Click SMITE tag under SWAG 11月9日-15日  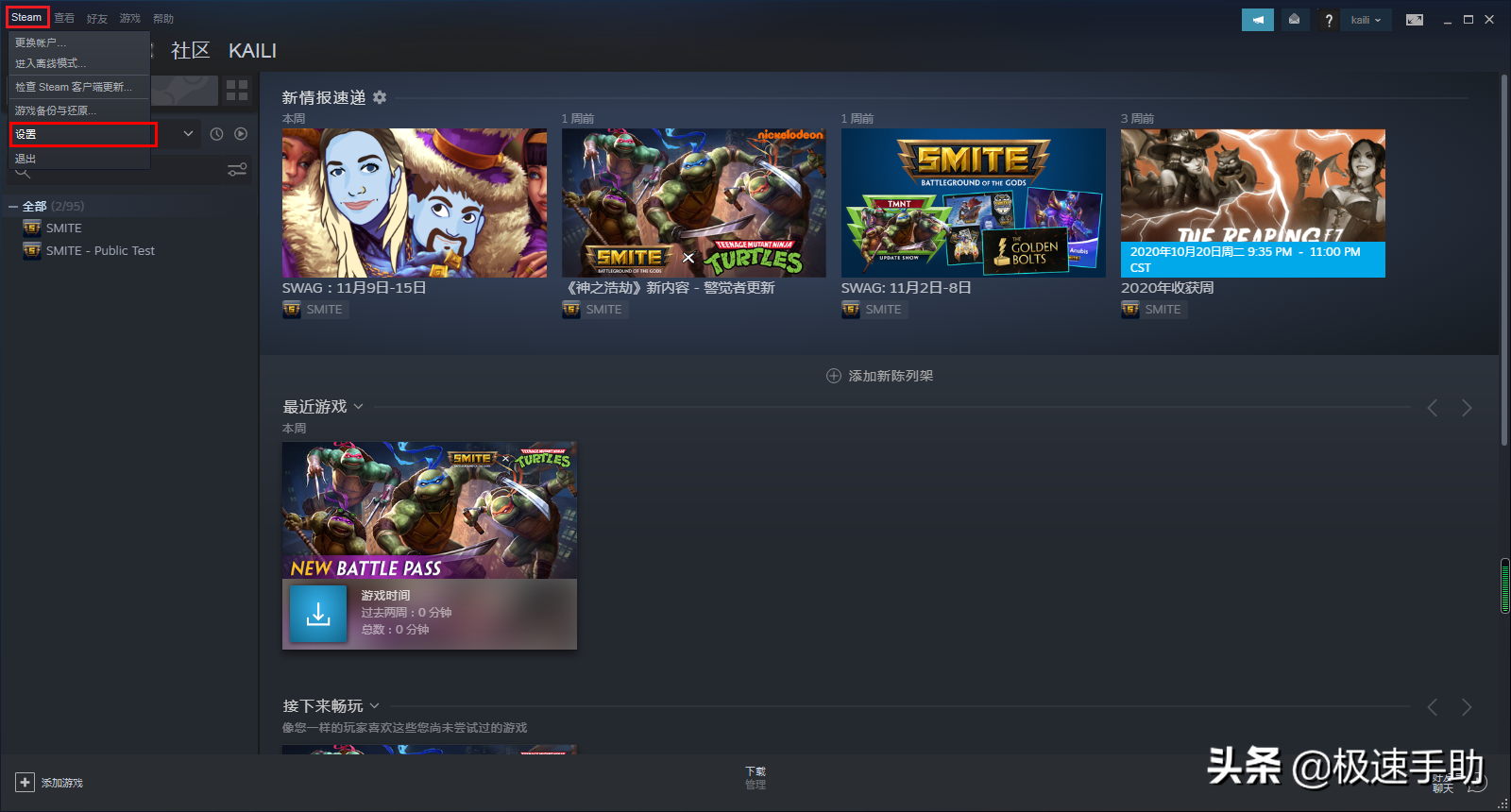tap(315, 310)
